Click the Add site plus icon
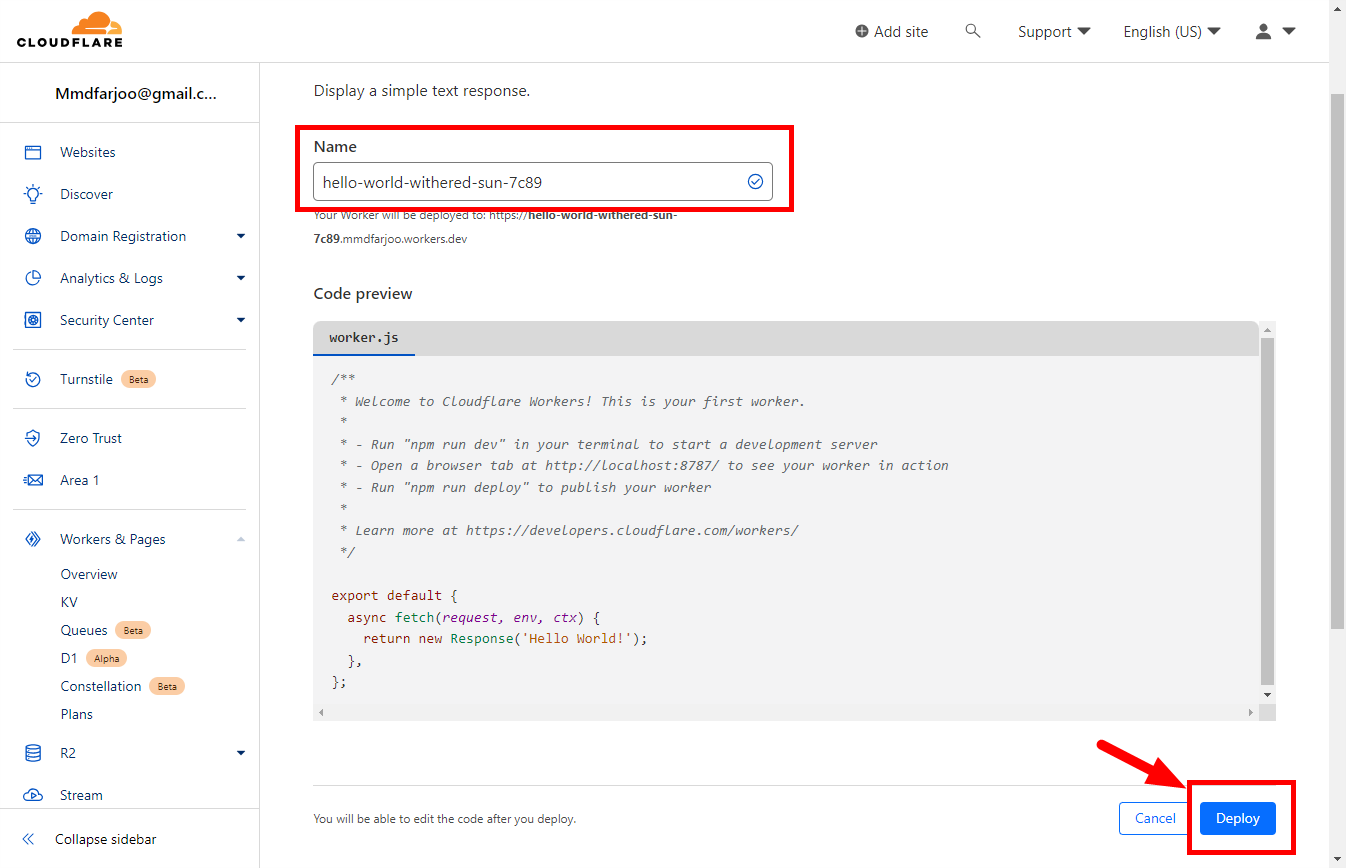This screenshot has height=868, width=1346. coord(862,32)
